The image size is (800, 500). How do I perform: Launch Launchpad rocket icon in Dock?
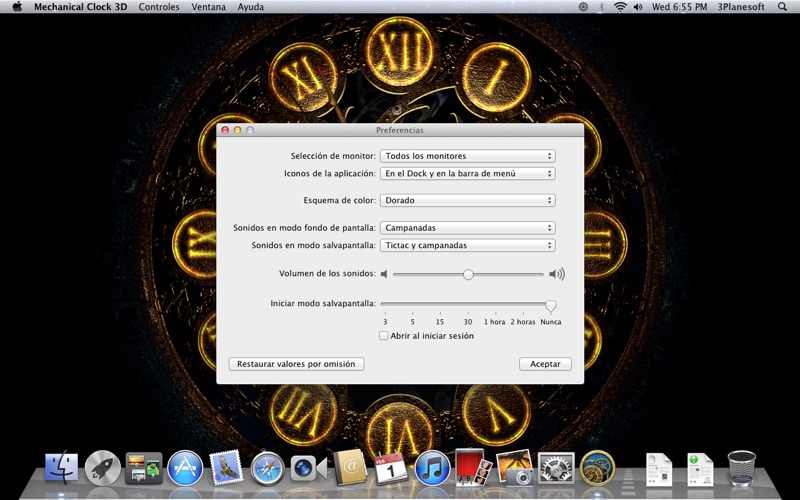coord(103,467)
